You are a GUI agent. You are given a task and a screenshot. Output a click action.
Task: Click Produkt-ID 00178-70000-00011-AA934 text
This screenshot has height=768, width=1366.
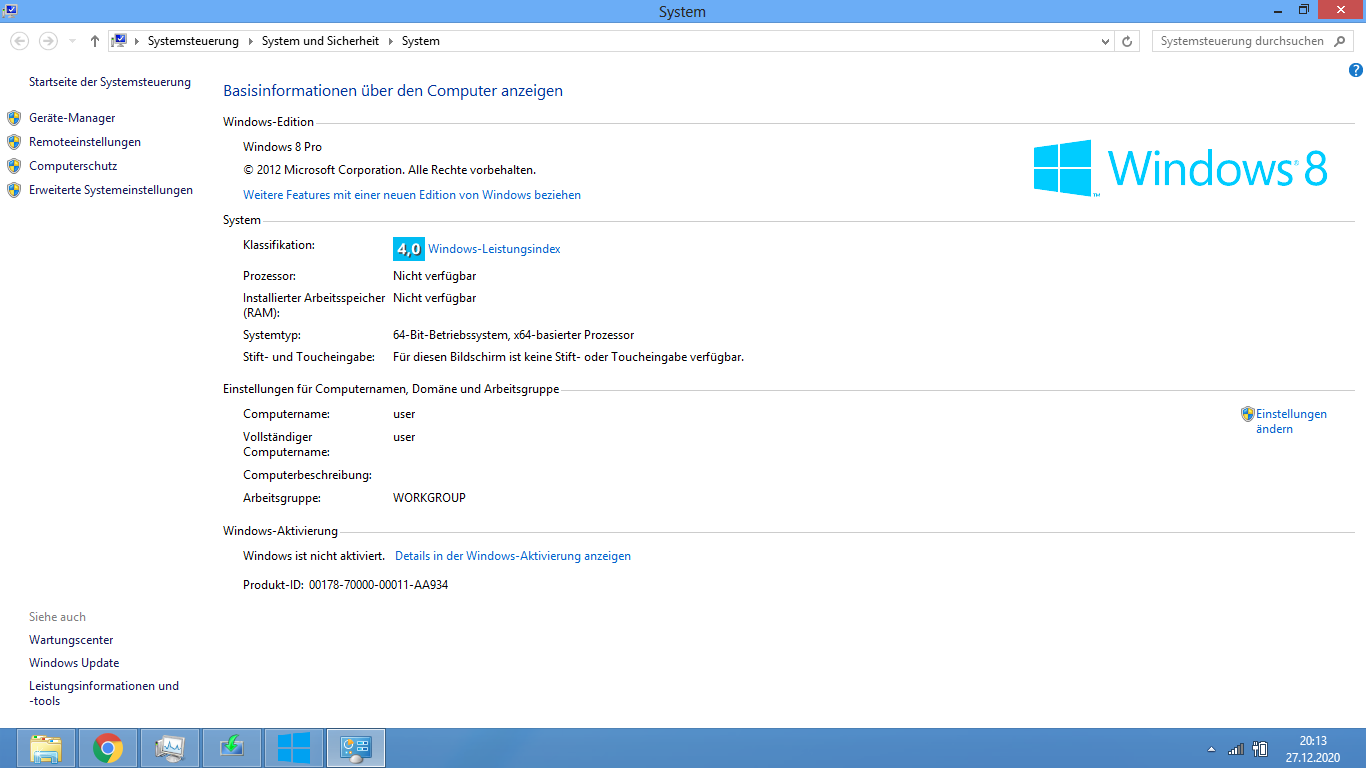(x=345, y=585)
